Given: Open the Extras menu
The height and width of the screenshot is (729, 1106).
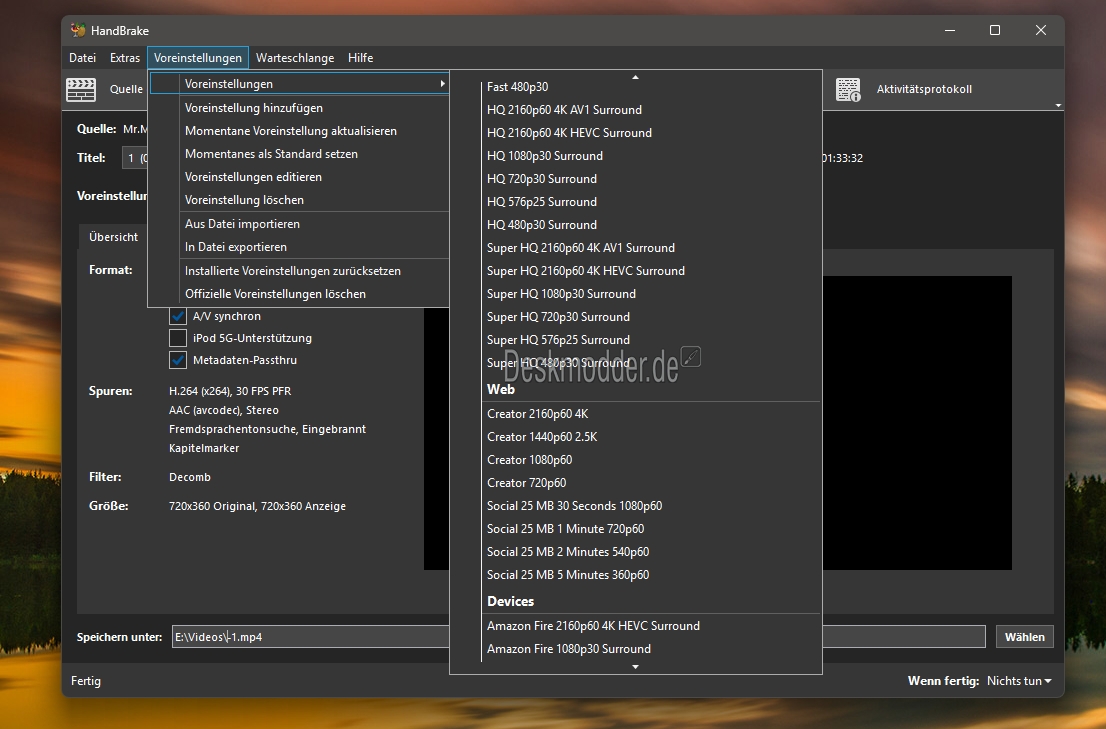Looking at the screenshot, I should 125,58.
